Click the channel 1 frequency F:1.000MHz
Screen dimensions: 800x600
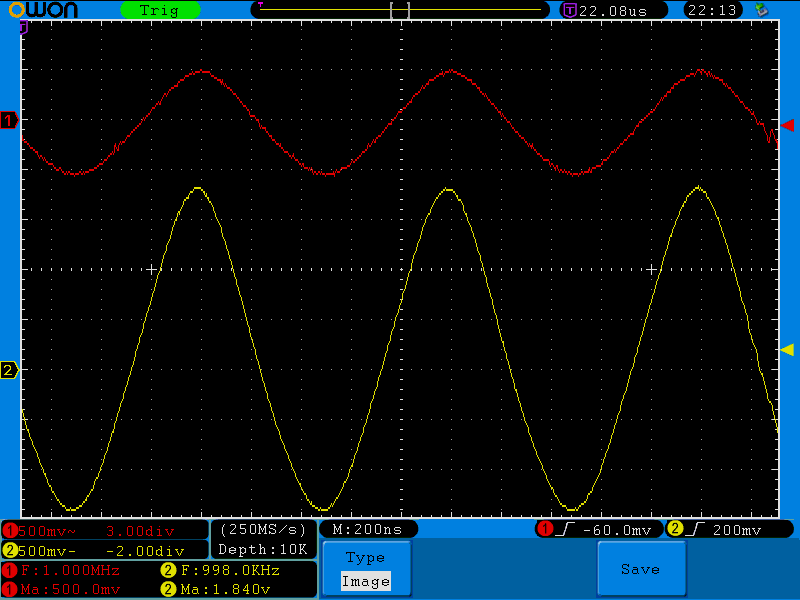coord(70,570)
